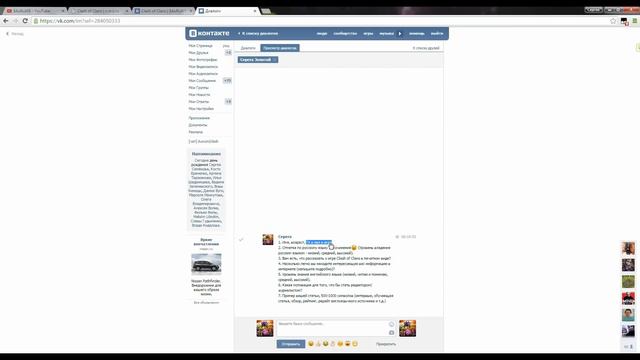This screenshot has width=640, height=360.
Task: Insert the thumbs-up emoji
Action: point(318,344)
